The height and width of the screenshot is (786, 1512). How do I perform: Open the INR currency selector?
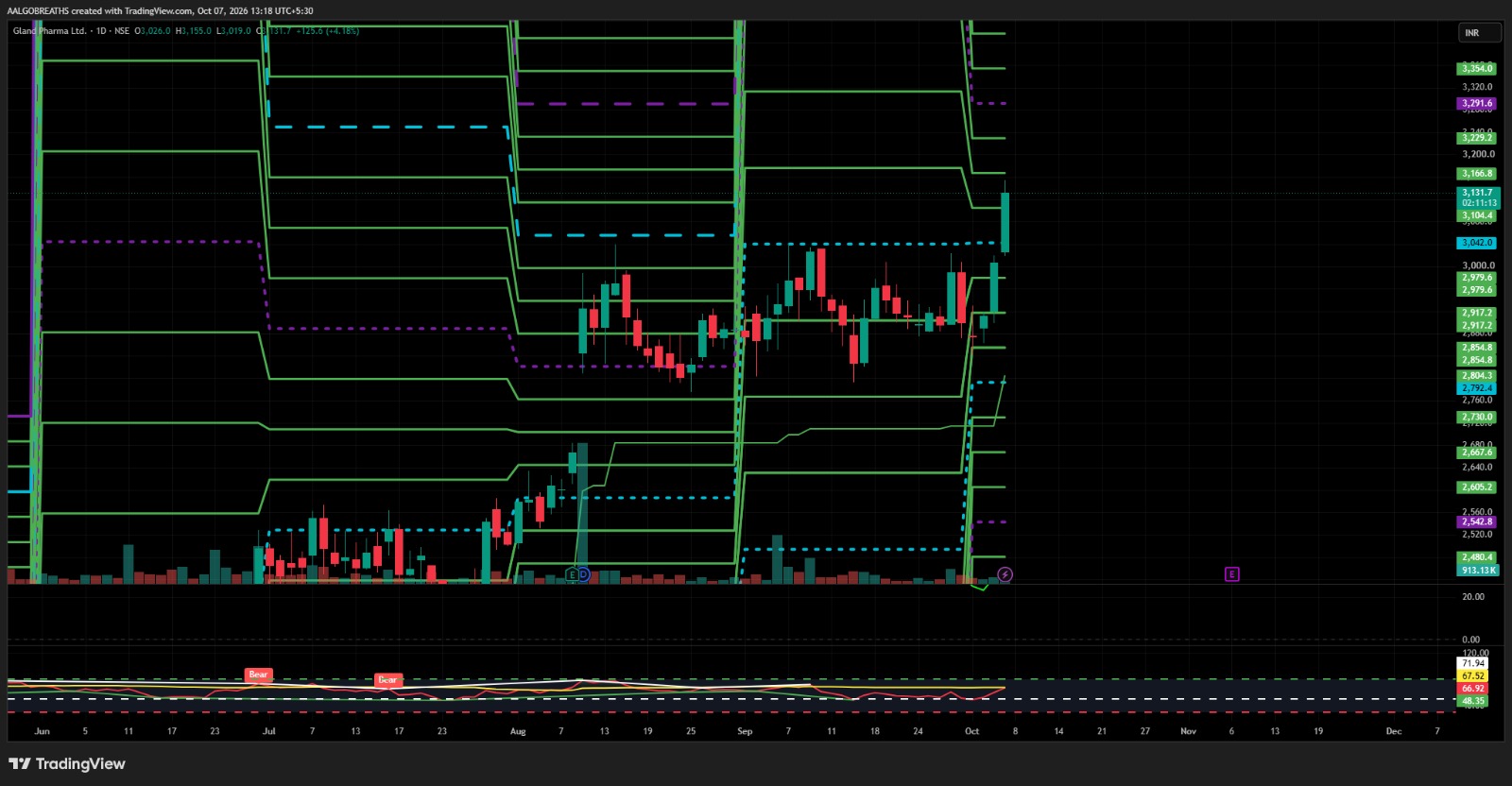(x=1479, y=33)
